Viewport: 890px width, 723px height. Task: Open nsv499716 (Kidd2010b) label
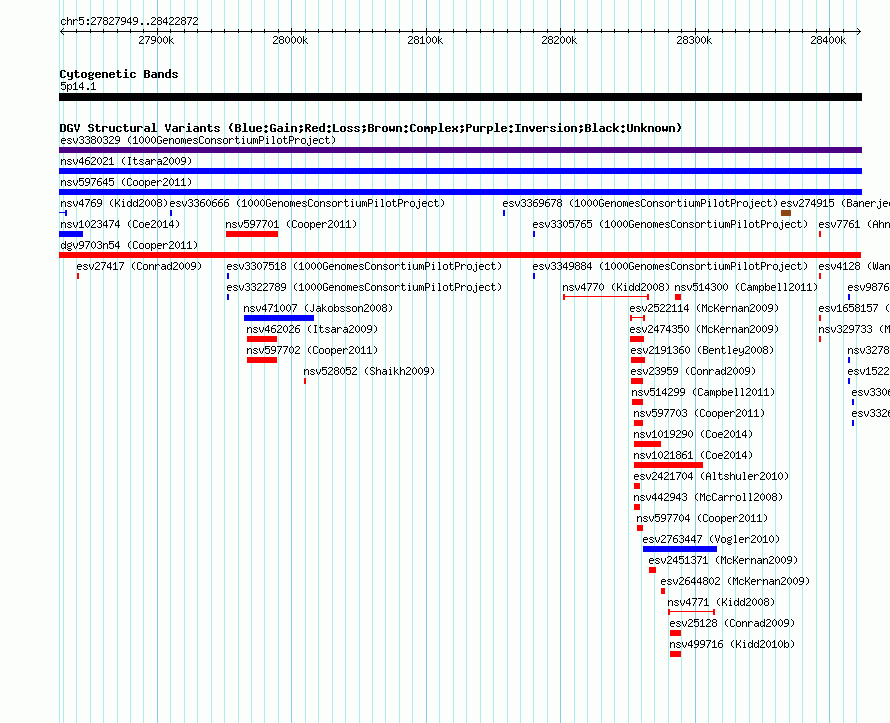[732, 644]
